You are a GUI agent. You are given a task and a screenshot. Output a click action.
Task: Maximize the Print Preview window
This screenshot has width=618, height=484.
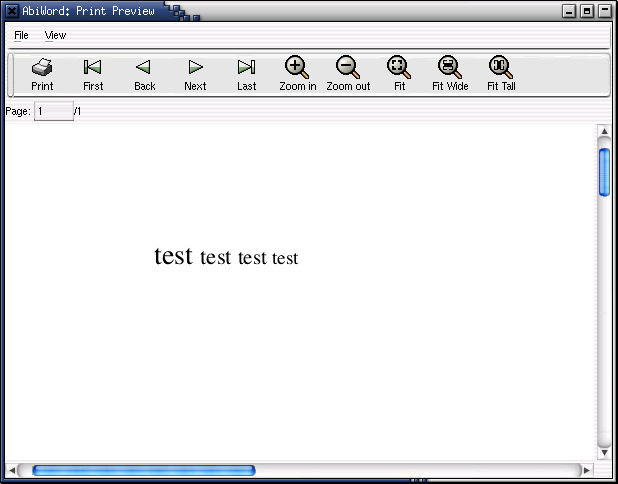pyautogui.click(x=587, y=11)
